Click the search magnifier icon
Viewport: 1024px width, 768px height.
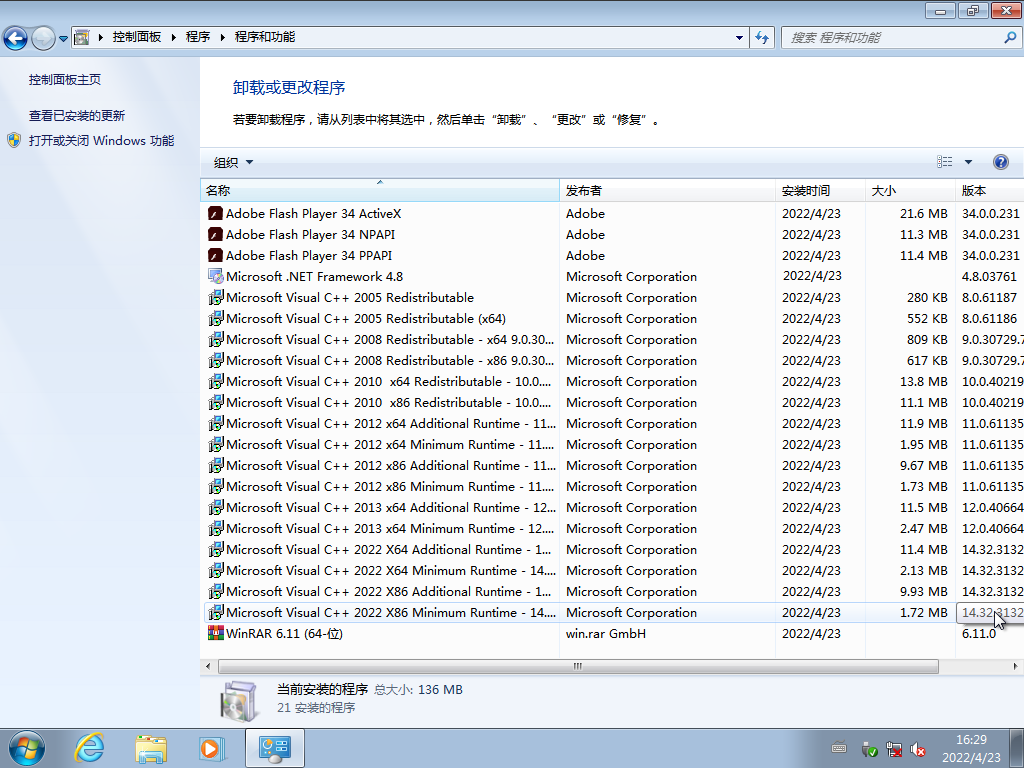[x=1010, y=37]
